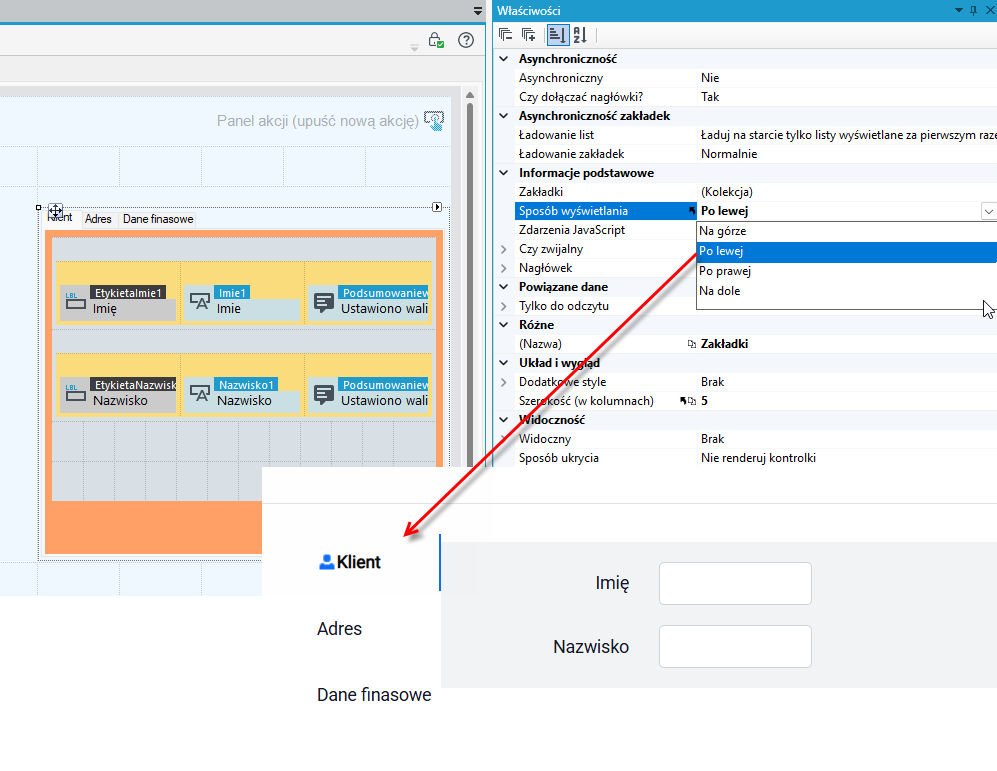The height and width of the screenshot is (771, 997).
Task: Choose 'Na górze' from the dropdown list
Action: (846, 231)
